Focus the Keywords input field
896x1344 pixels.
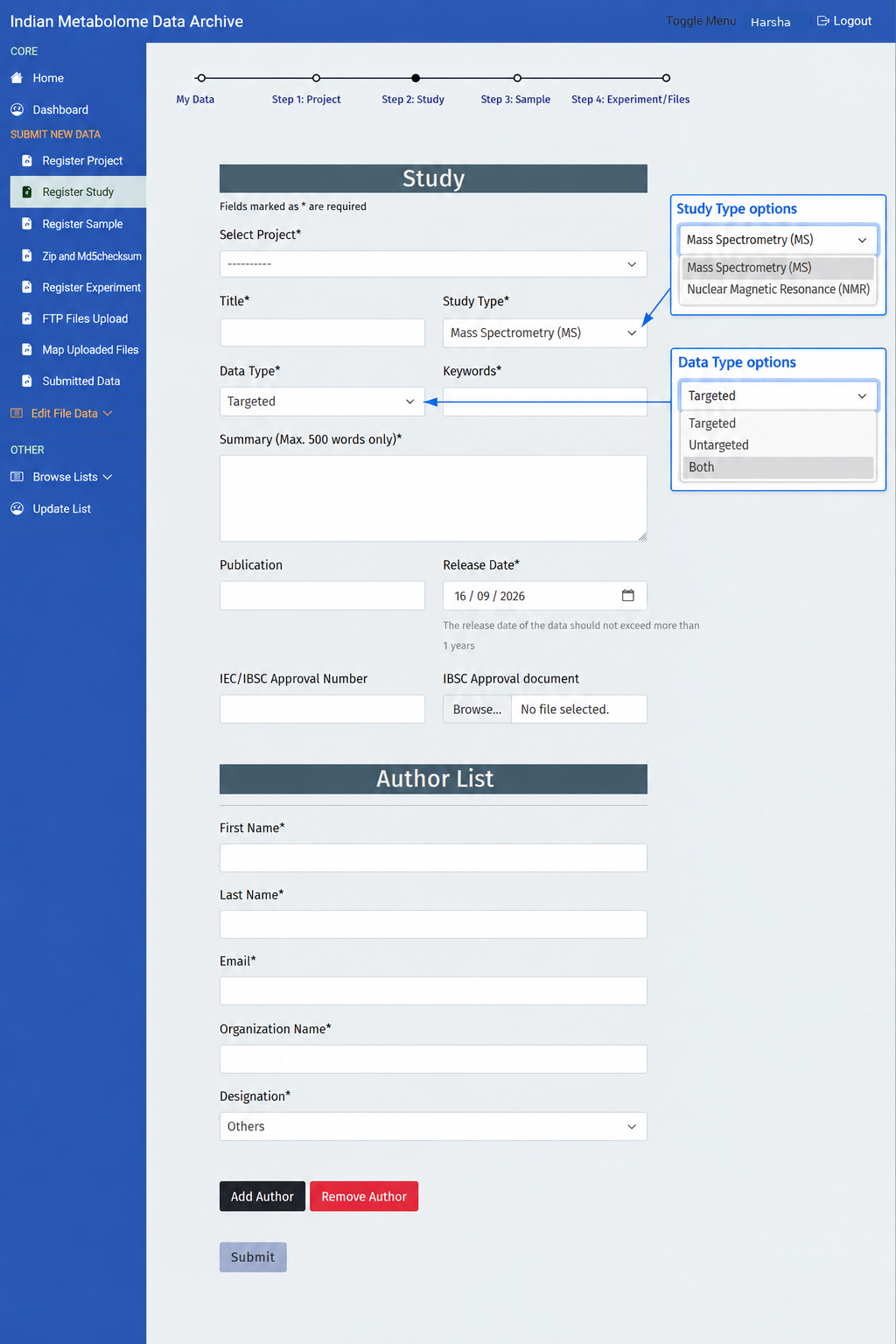pos(545,402)
